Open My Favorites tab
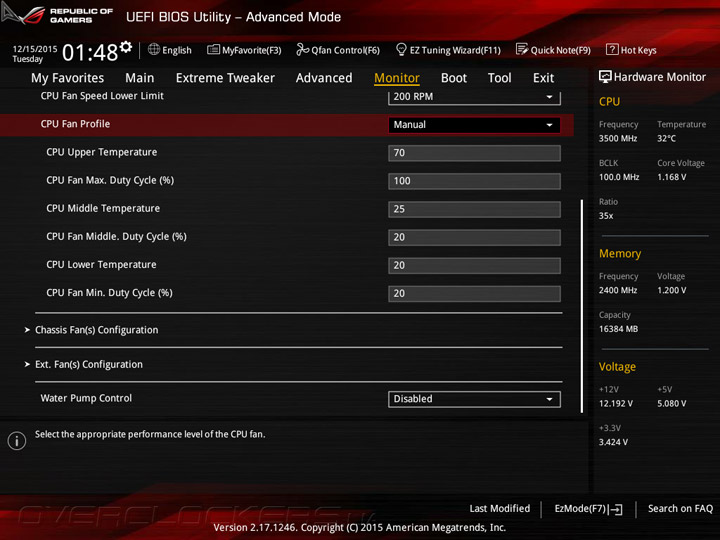 (68, 78)
